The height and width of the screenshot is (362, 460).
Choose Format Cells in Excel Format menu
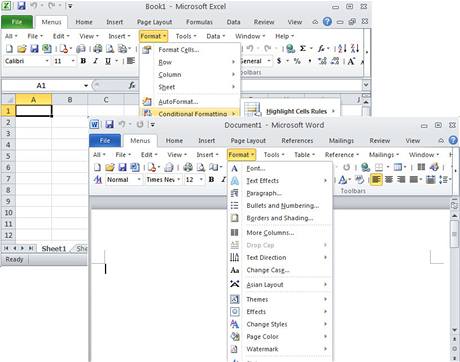[x=190, y=50]
